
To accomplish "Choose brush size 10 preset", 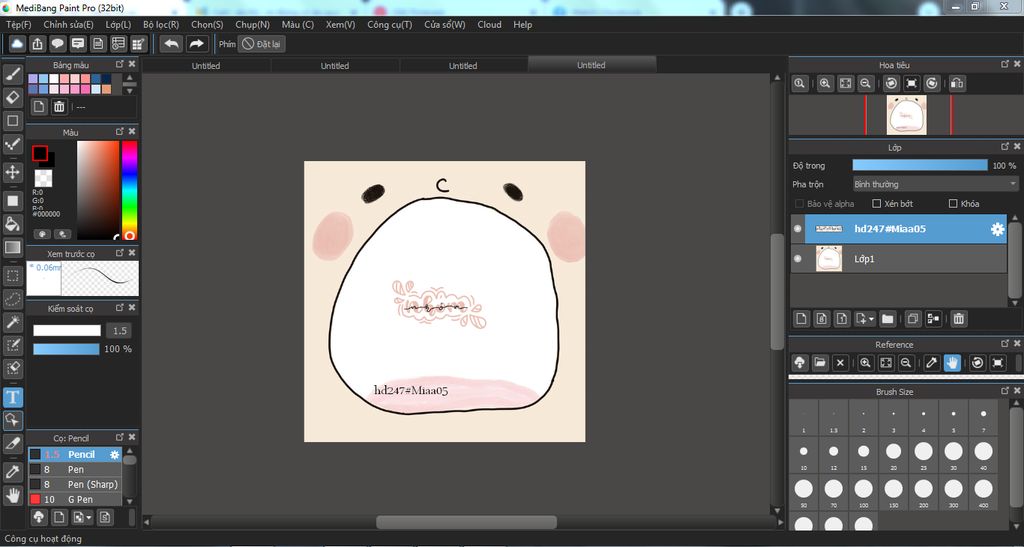I will 803,454.
